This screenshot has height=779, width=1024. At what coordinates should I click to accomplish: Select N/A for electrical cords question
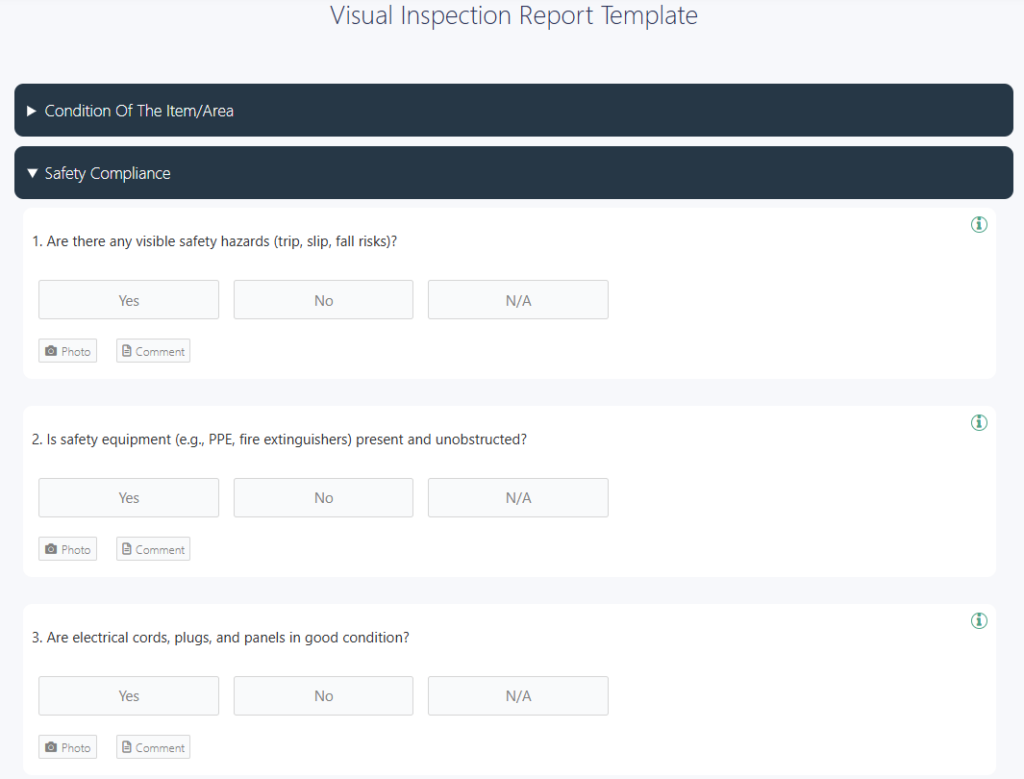517,695
